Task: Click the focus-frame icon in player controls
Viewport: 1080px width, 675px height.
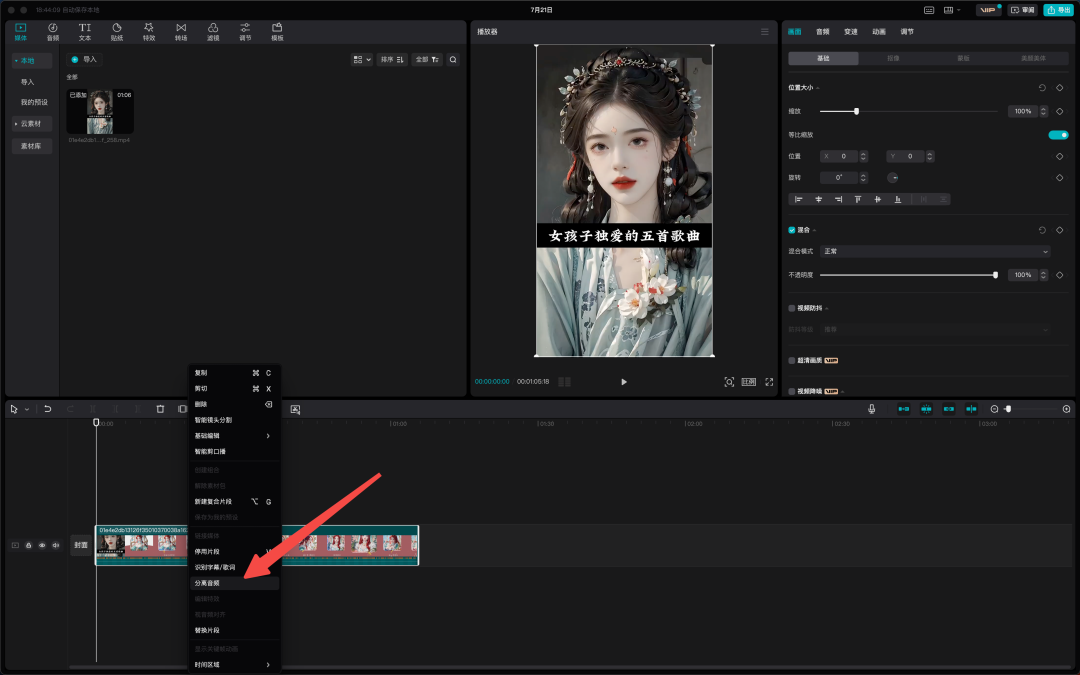Action: pos(729,382)
